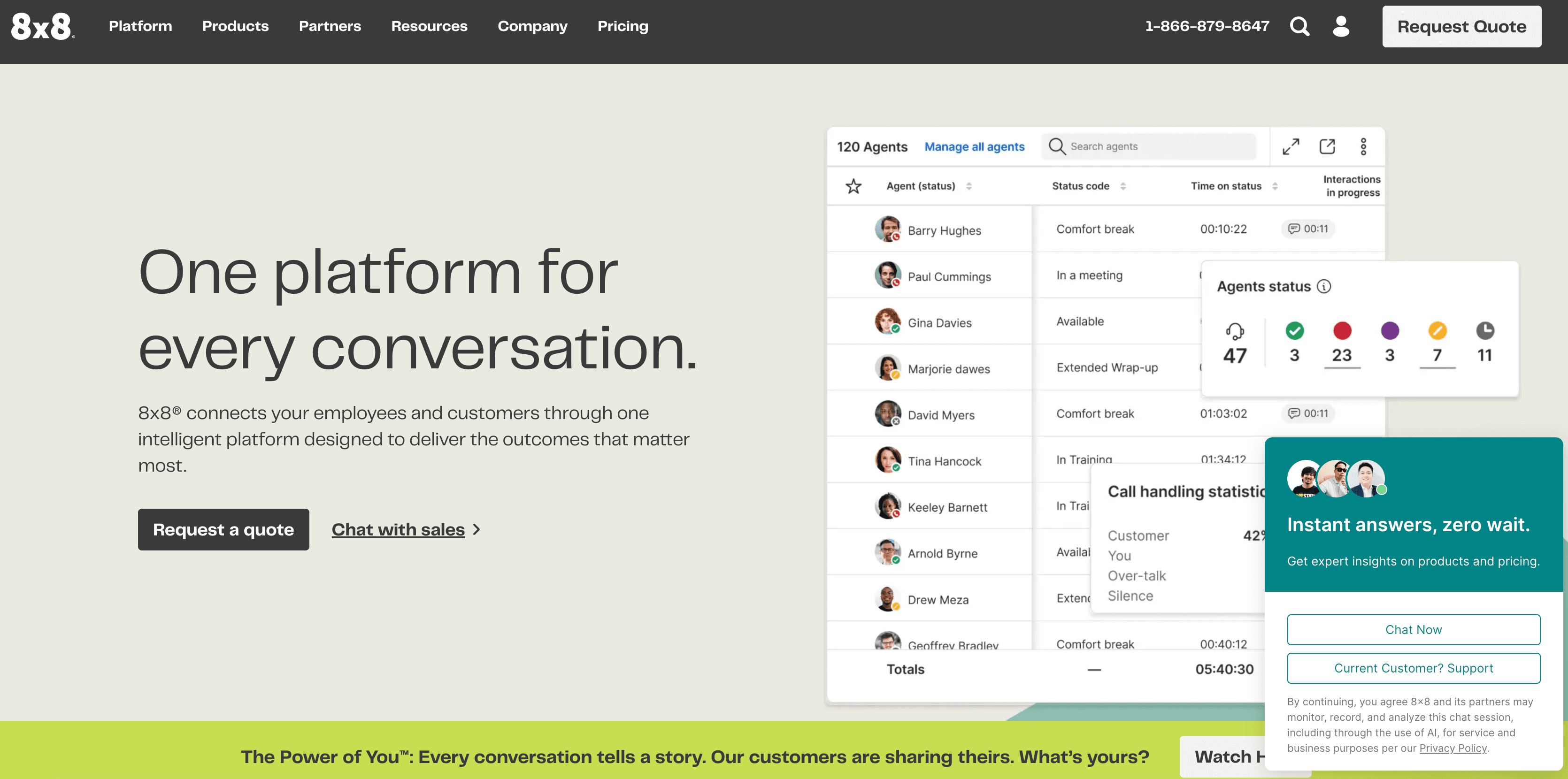This screenshot has height=779, width=1568.
Task: Sort the Agent (status) column
Action: pyautogui.click(x=969, y=186)
